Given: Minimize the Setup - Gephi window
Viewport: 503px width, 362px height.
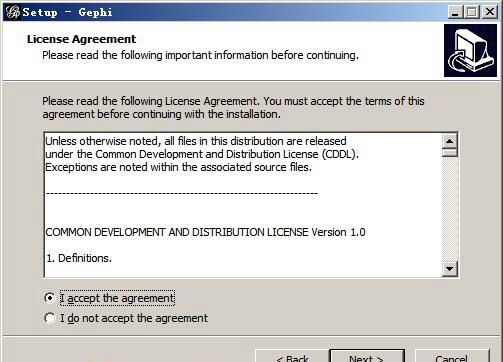Looking at the screenshot, I should pyautogui.click(x=455, y=12).
